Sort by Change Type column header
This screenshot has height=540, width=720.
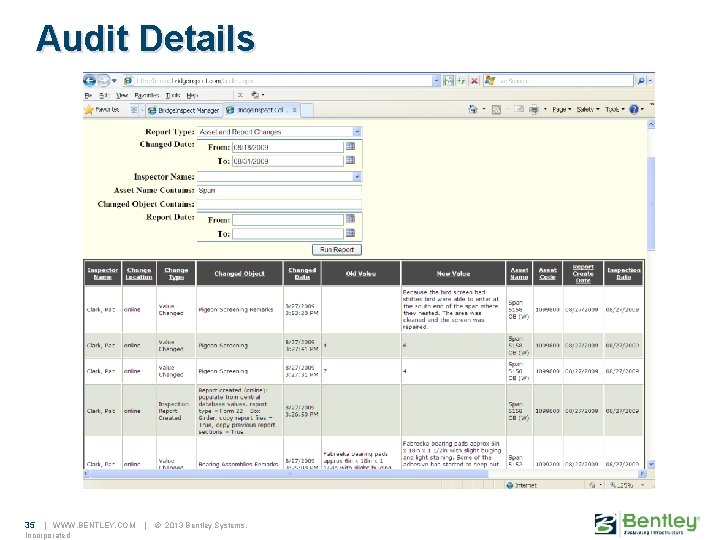click(x=176, y=274)
